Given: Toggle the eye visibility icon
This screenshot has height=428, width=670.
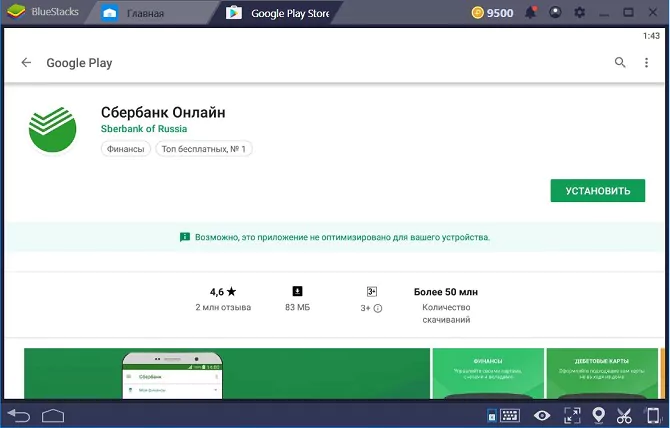Looking at the screenshot, I should coord(542,415).
